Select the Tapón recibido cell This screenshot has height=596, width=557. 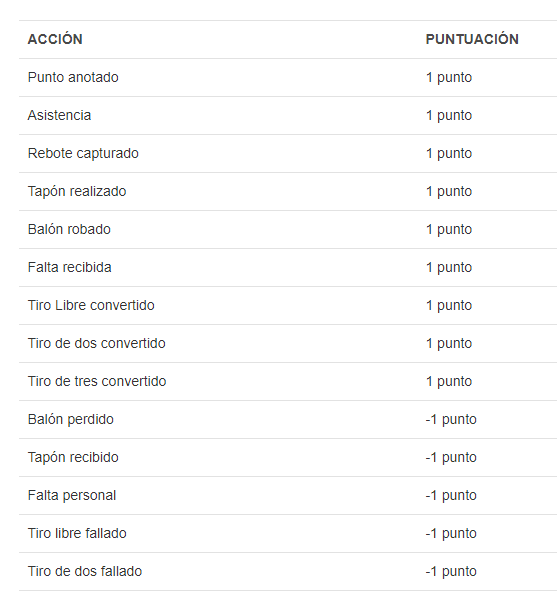pos(73,457)
